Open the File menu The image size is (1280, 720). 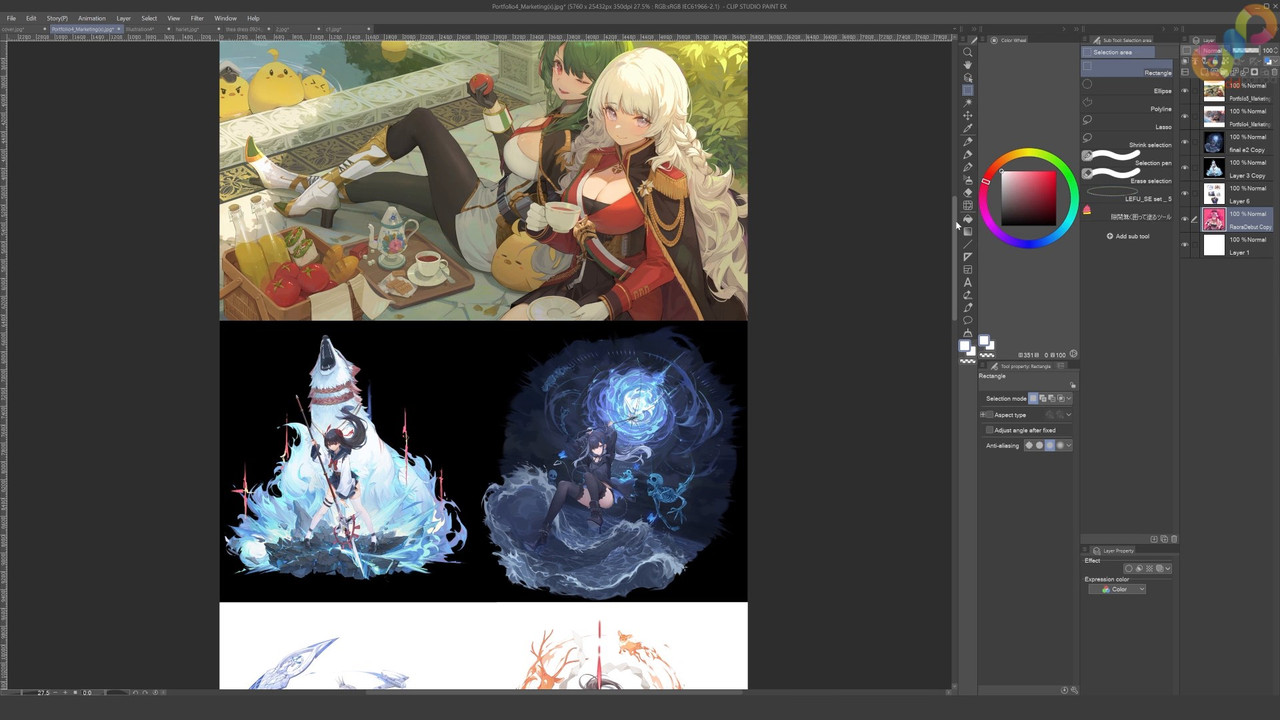(11, 18)
